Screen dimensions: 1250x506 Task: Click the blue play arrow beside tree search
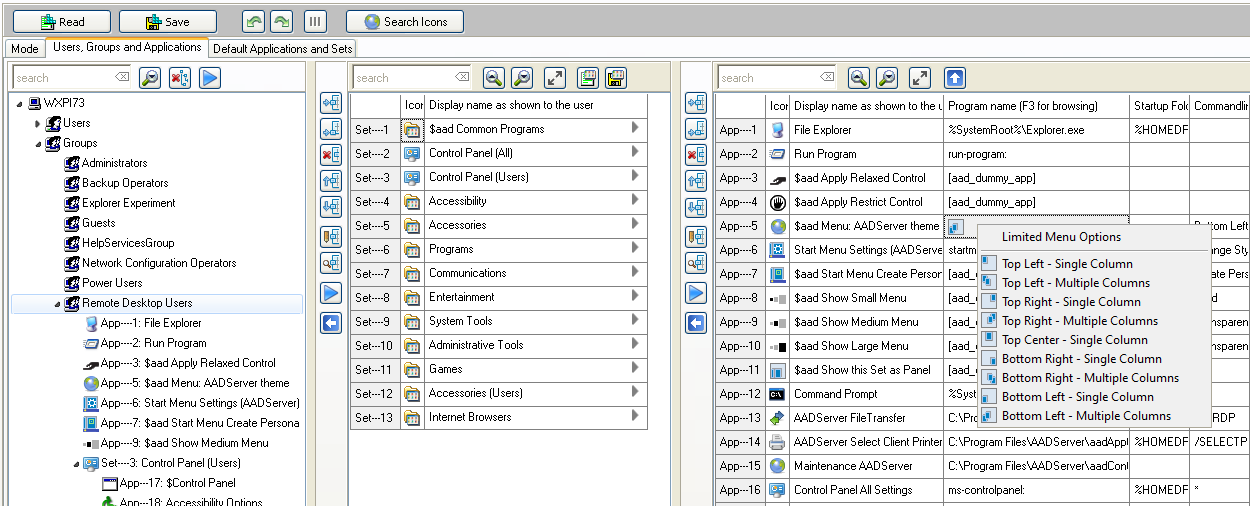click(210, 78)
